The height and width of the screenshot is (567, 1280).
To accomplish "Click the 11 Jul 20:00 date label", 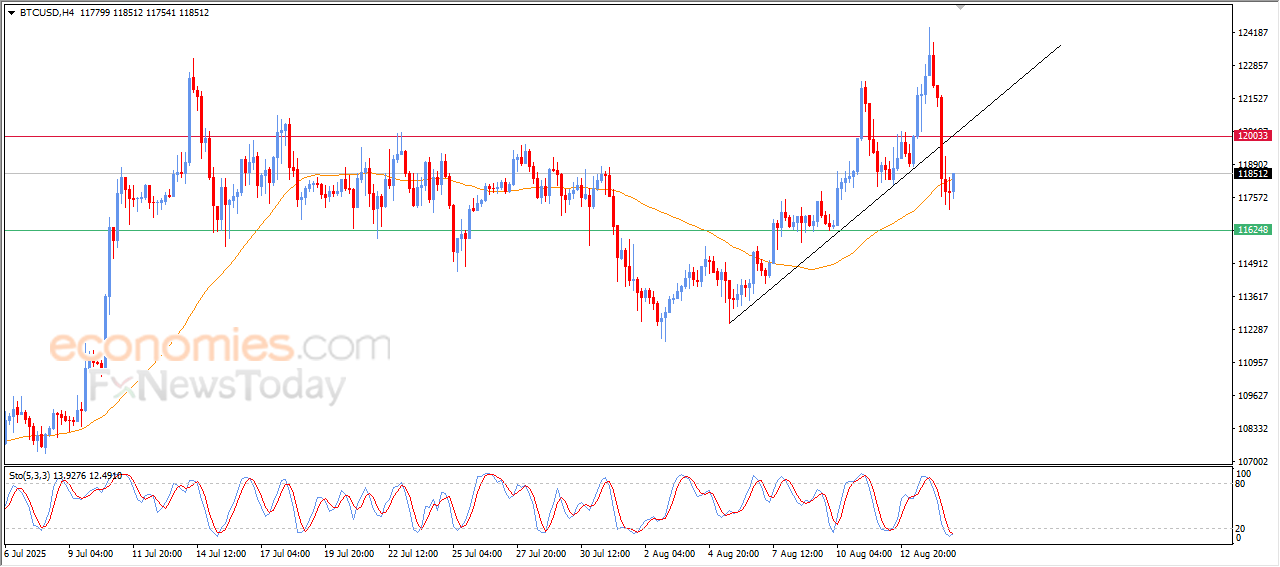I will click(x=157, y=553).
